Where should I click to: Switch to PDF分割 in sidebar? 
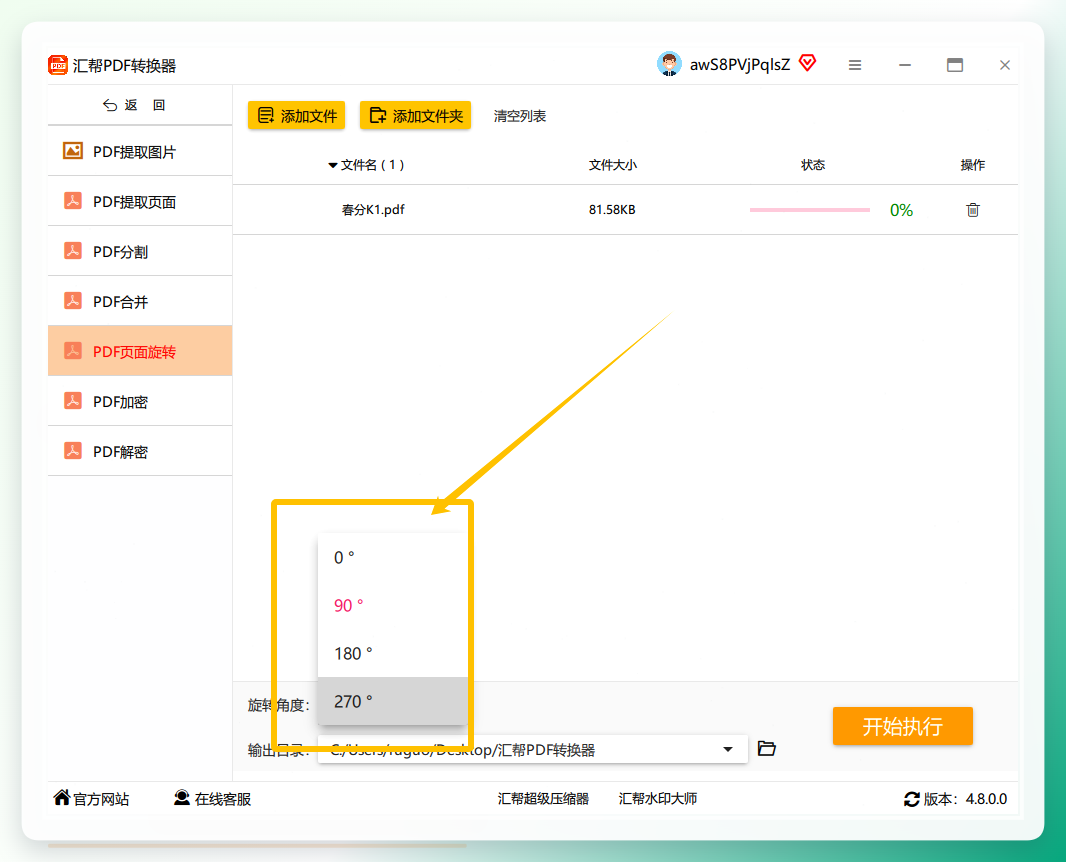coord(140,252)
